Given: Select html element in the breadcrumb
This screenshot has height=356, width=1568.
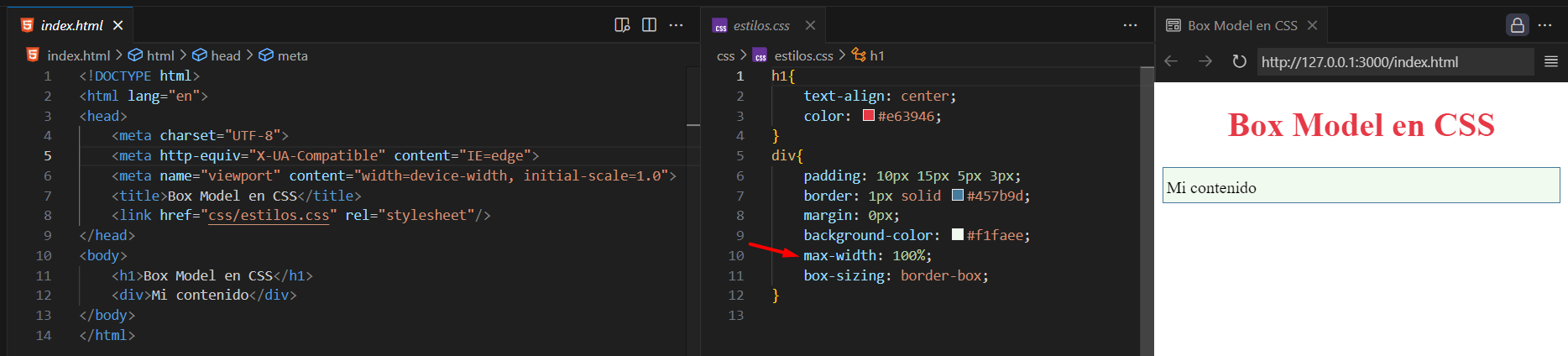Looking at the screenshot, I should click(x=160, y=55).
